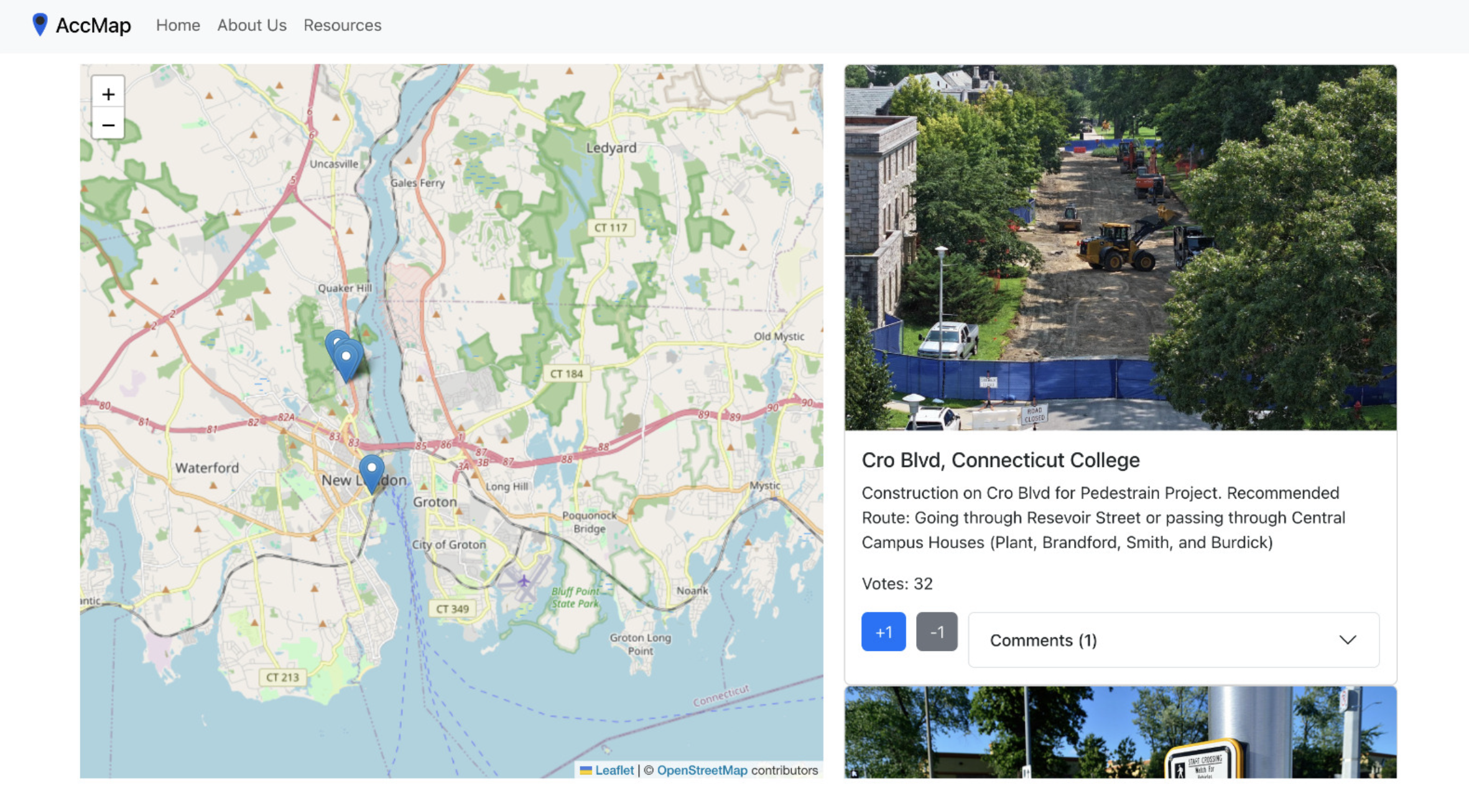Open the Leaflet attribution link

[614, 770]
